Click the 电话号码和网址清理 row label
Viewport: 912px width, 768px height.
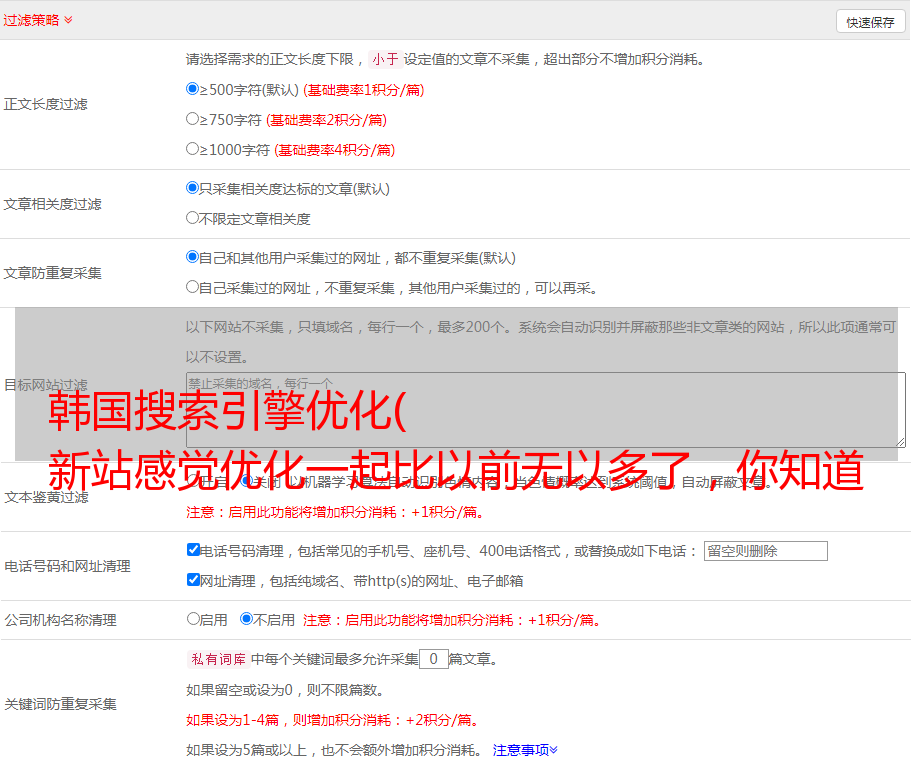(67, 567)
